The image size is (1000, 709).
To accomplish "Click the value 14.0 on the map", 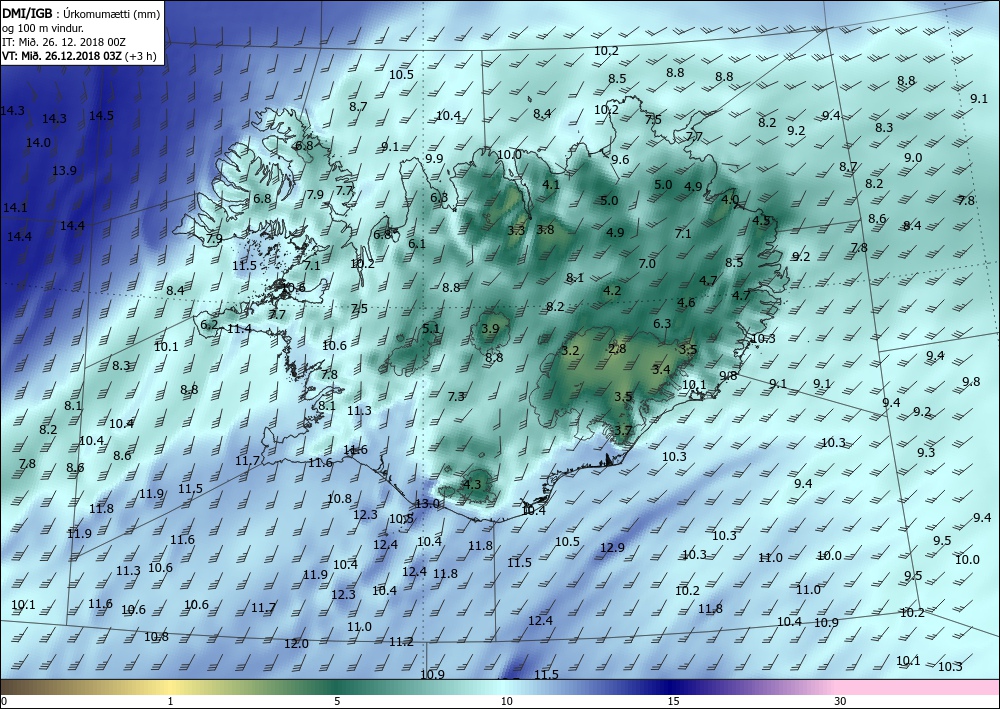I will pos(38,143).
